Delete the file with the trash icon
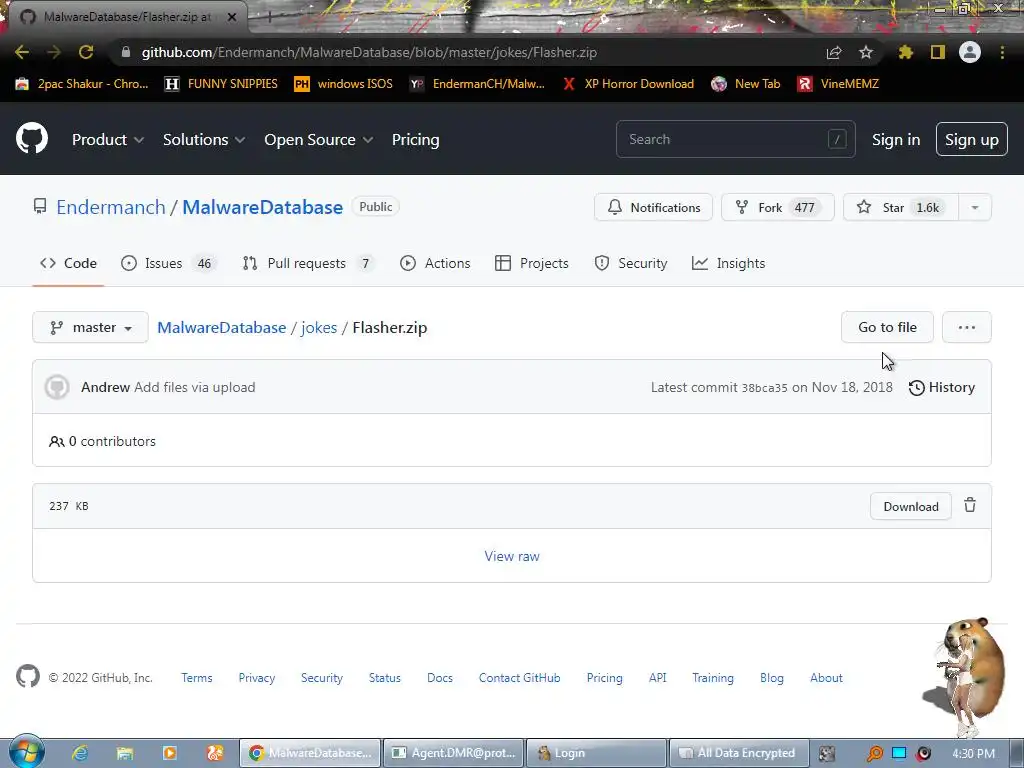 click(x=970, y=505)
